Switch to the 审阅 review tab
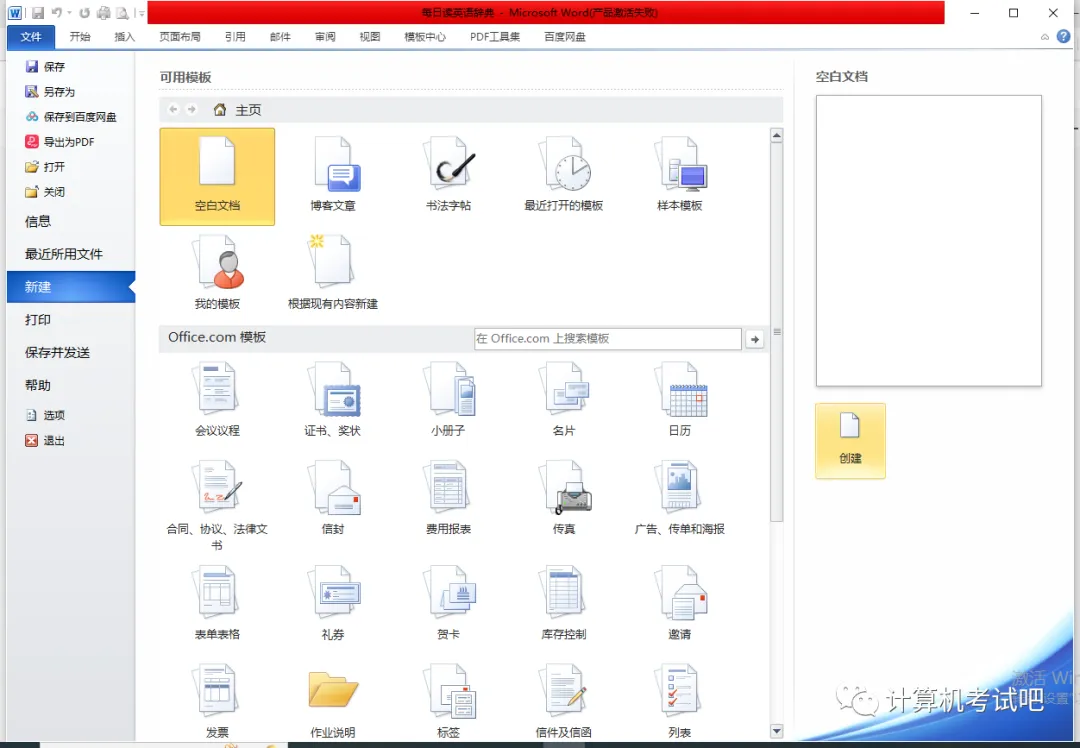The width and height of the screenshot is (1080, 748). 325,37
